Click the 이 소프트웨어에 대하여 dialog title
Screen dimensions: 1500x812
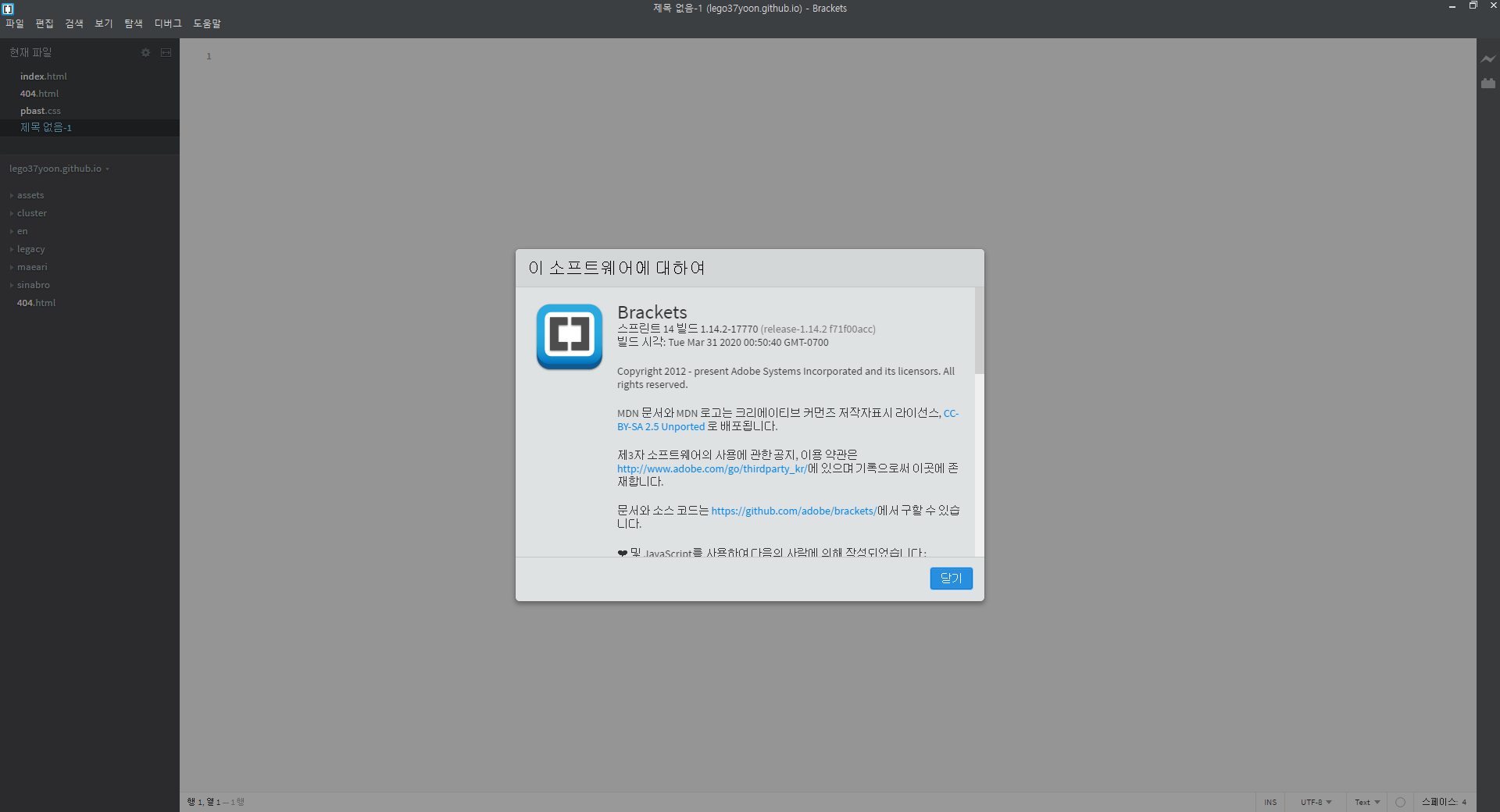tap(616, 268)
